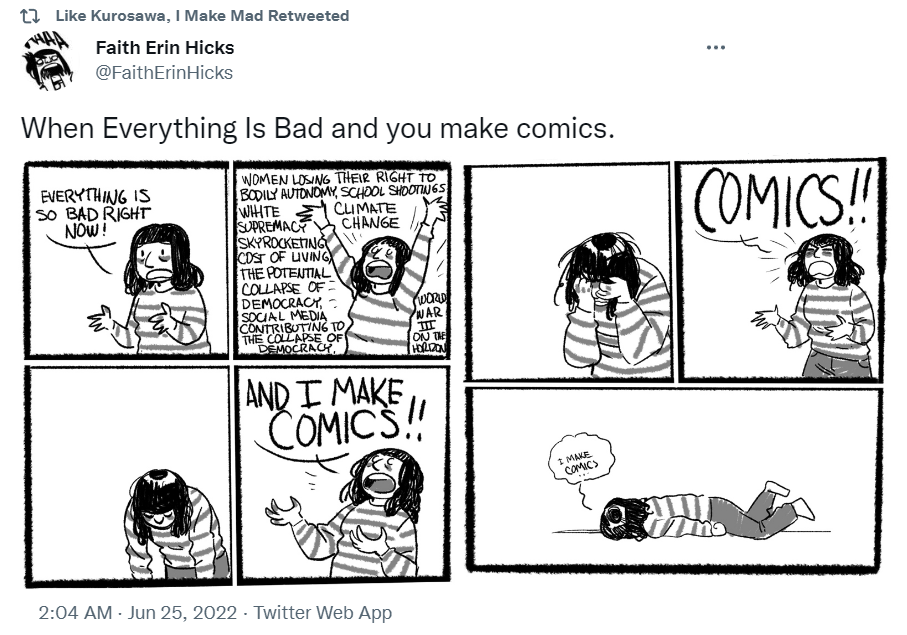This screenshot has height=635, width=907.
Task: View the panel of the character covering her face
Action: click(570, 272)
